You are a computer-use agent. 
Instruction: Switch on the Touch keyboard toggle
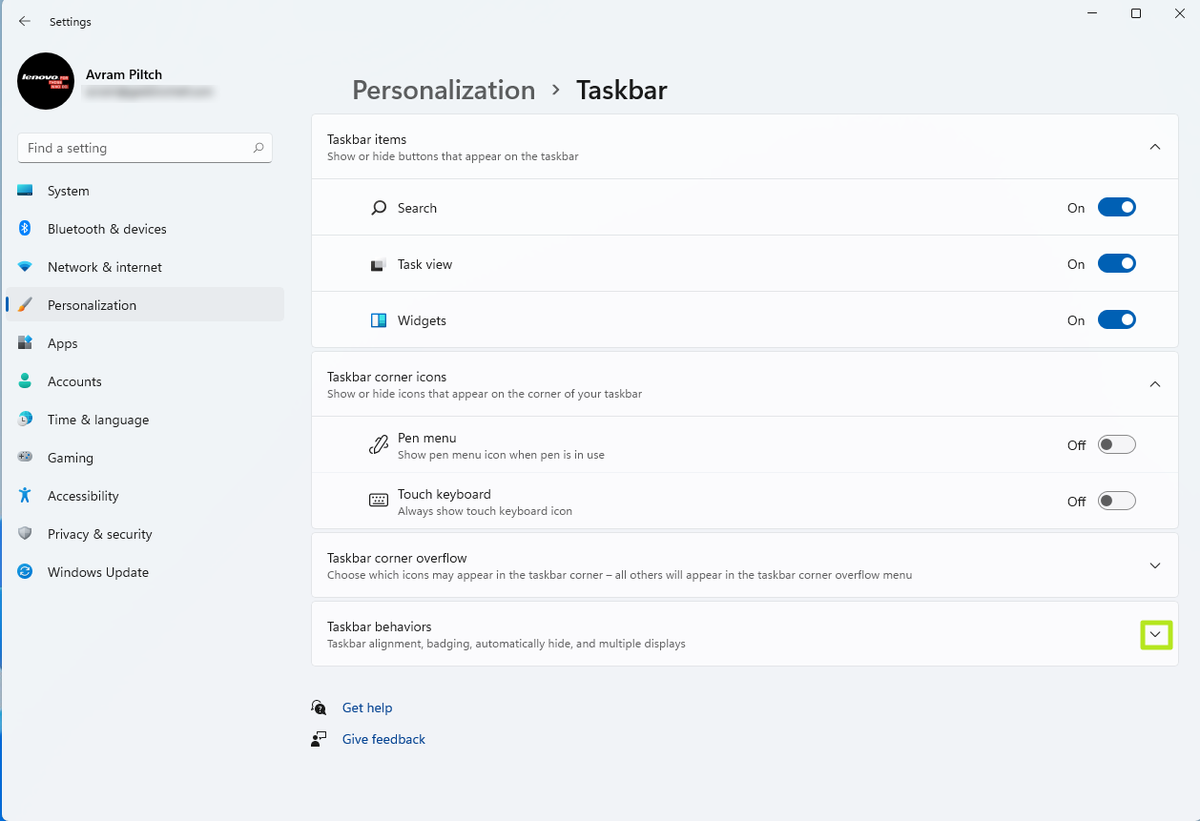tap(1116, 501)
